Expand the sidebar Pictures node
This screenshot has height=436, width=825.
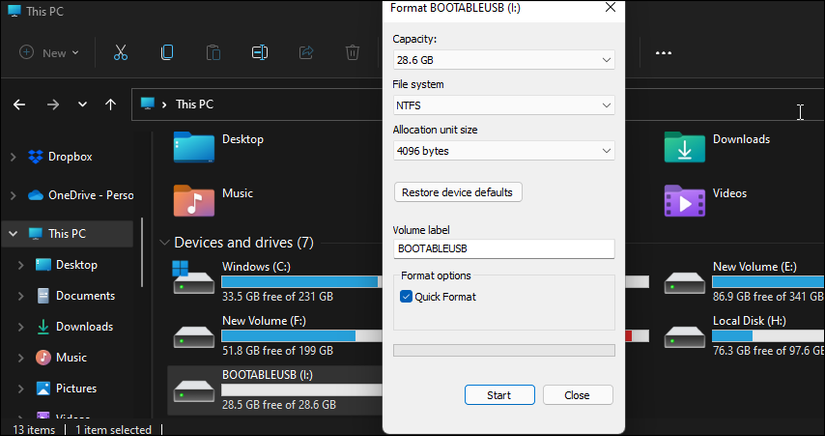tap(21, 389)
